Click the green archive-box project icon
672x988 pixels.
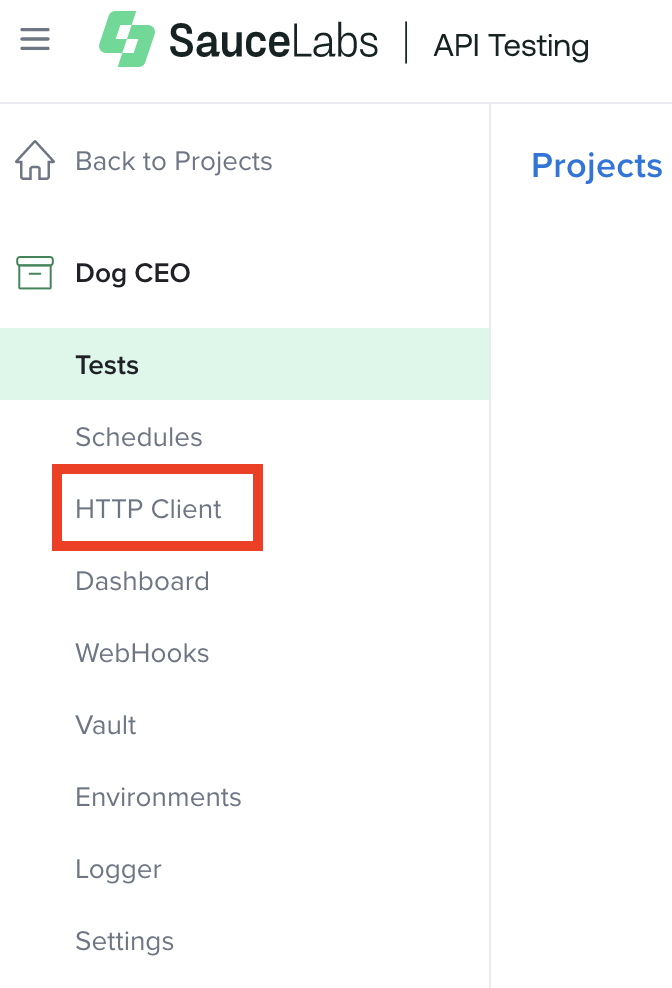pos(35,272)
